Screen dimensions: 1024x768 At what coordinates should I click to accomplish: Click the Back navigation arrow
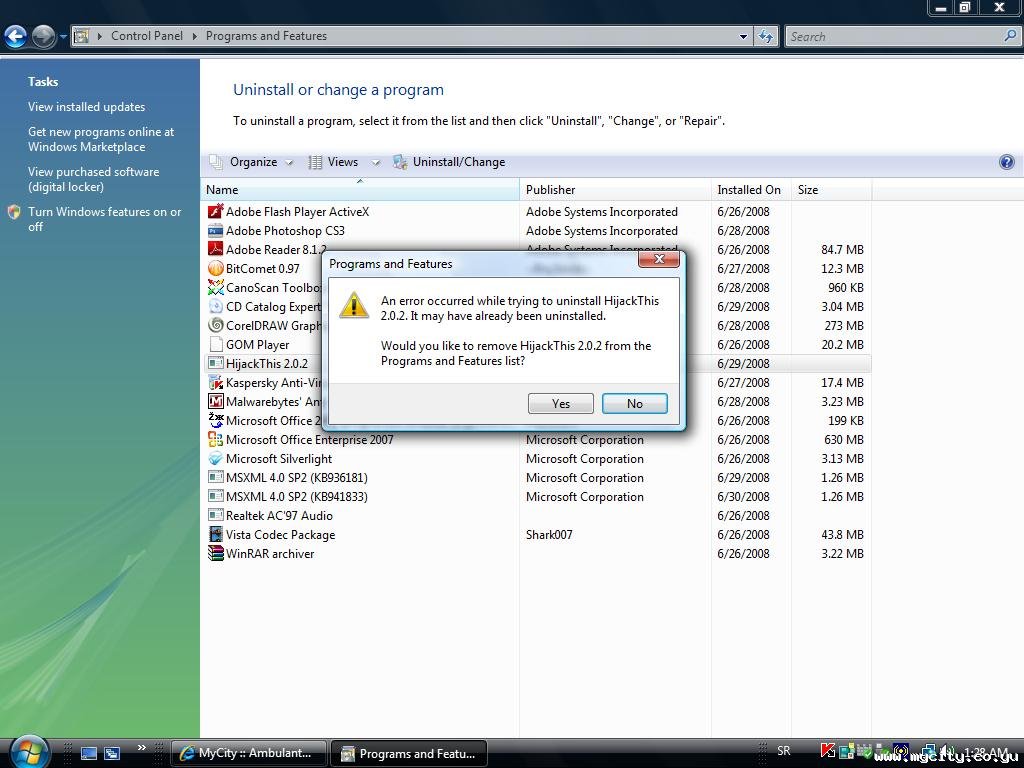pos(16,36)
